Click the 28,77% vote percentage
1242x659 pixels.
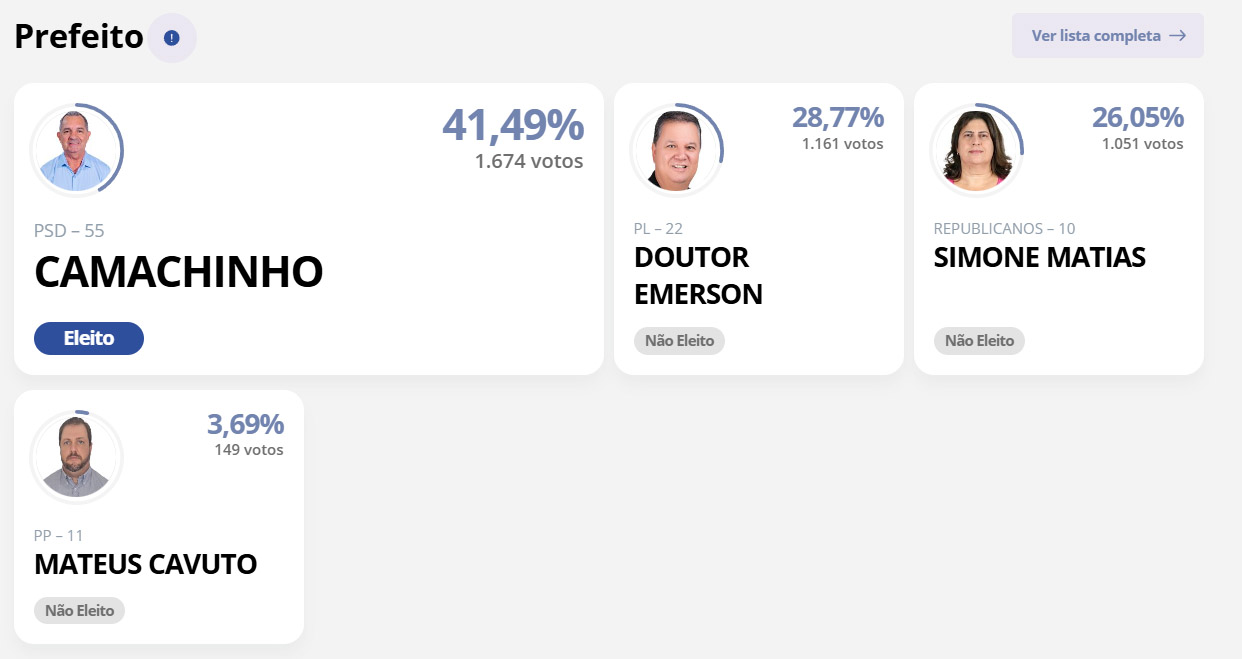click(x=837, y=118)
